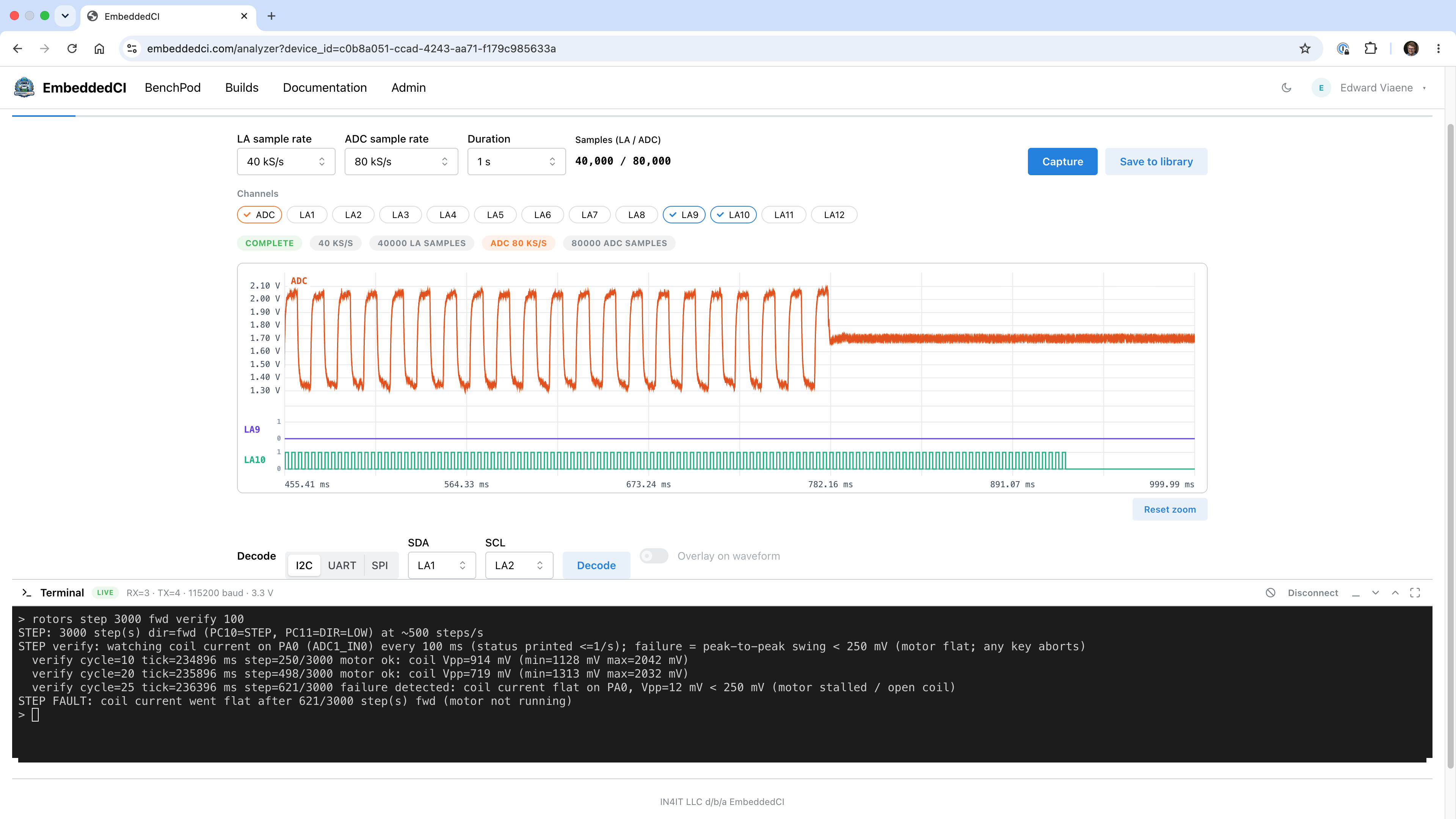Open the LA sample rate dropdown

pyautogui.click(x=286, y=162)
